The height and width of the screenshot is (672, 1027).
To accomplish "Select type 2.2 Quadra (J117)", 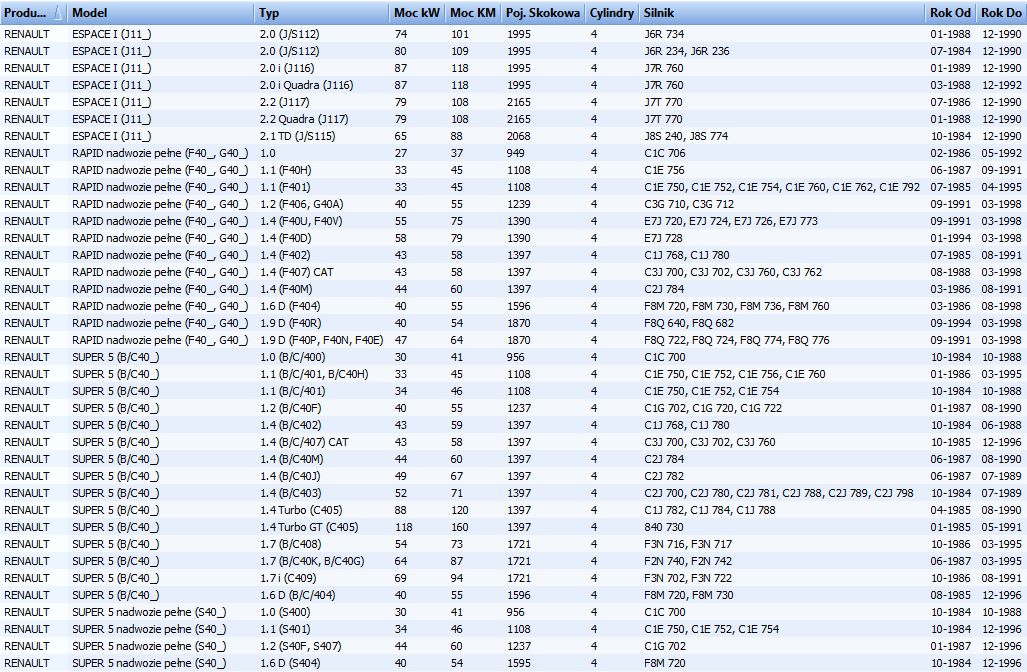I will tap(304, 119).
